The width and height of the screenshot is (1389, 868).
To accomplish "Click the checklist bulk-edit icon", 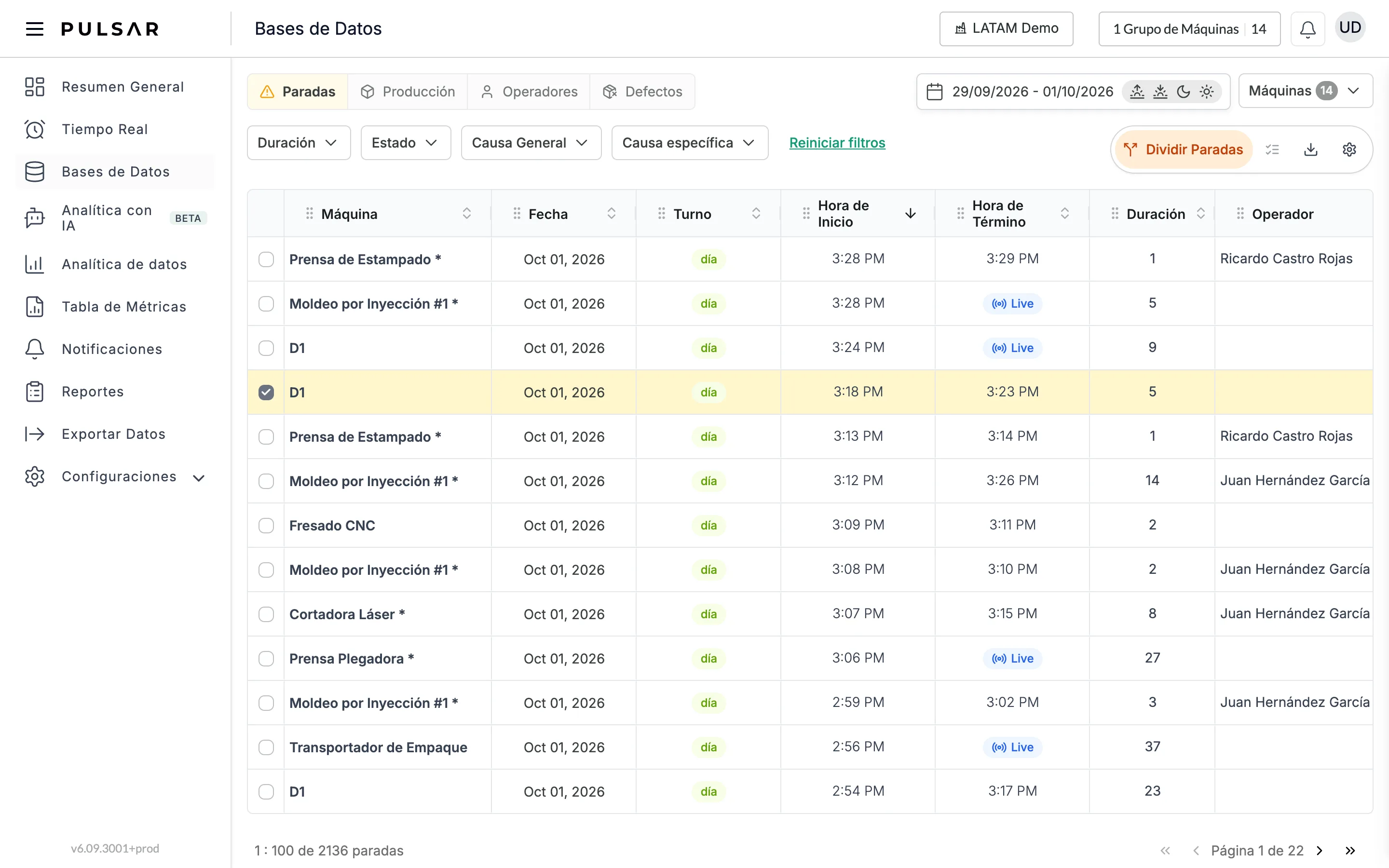I will [1272, 150].
